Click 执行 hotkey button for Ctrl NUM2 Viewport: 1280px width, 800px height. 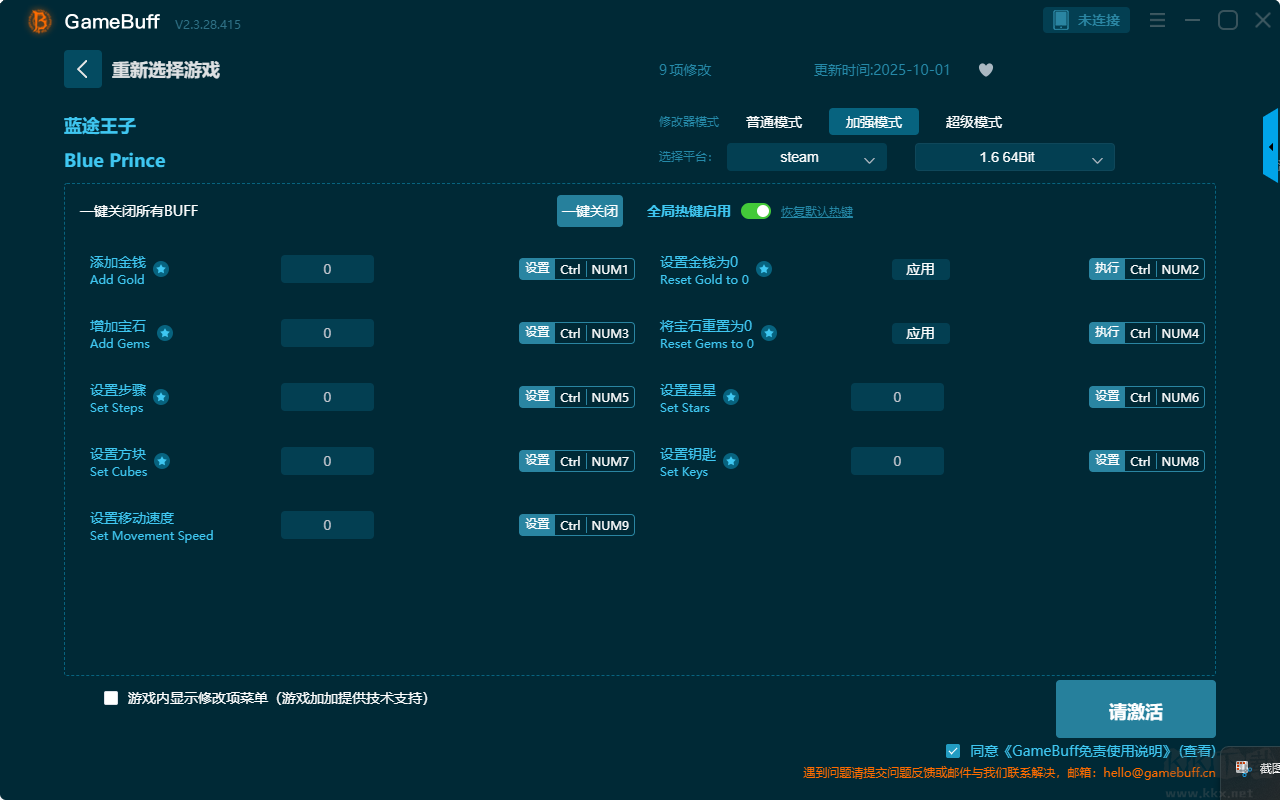[x=1107, y=269]
